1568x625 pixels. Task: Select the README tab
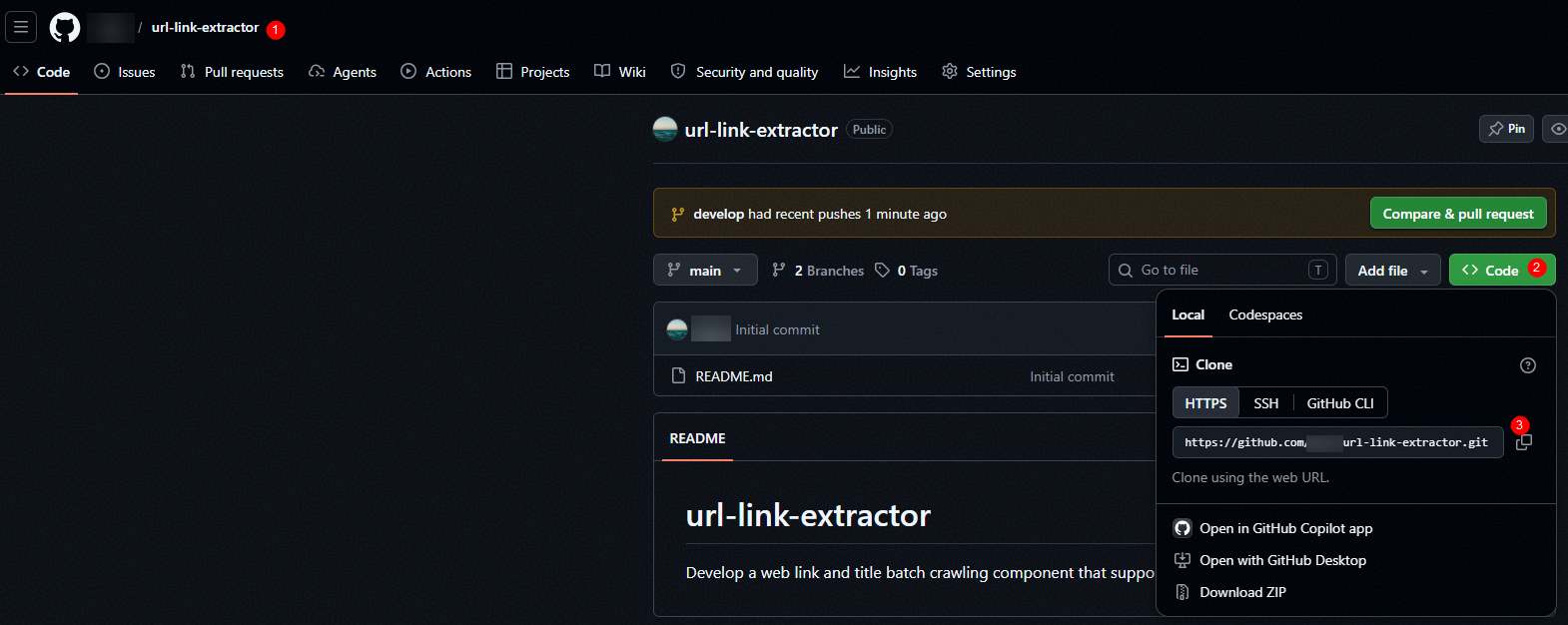coord(697,438)
